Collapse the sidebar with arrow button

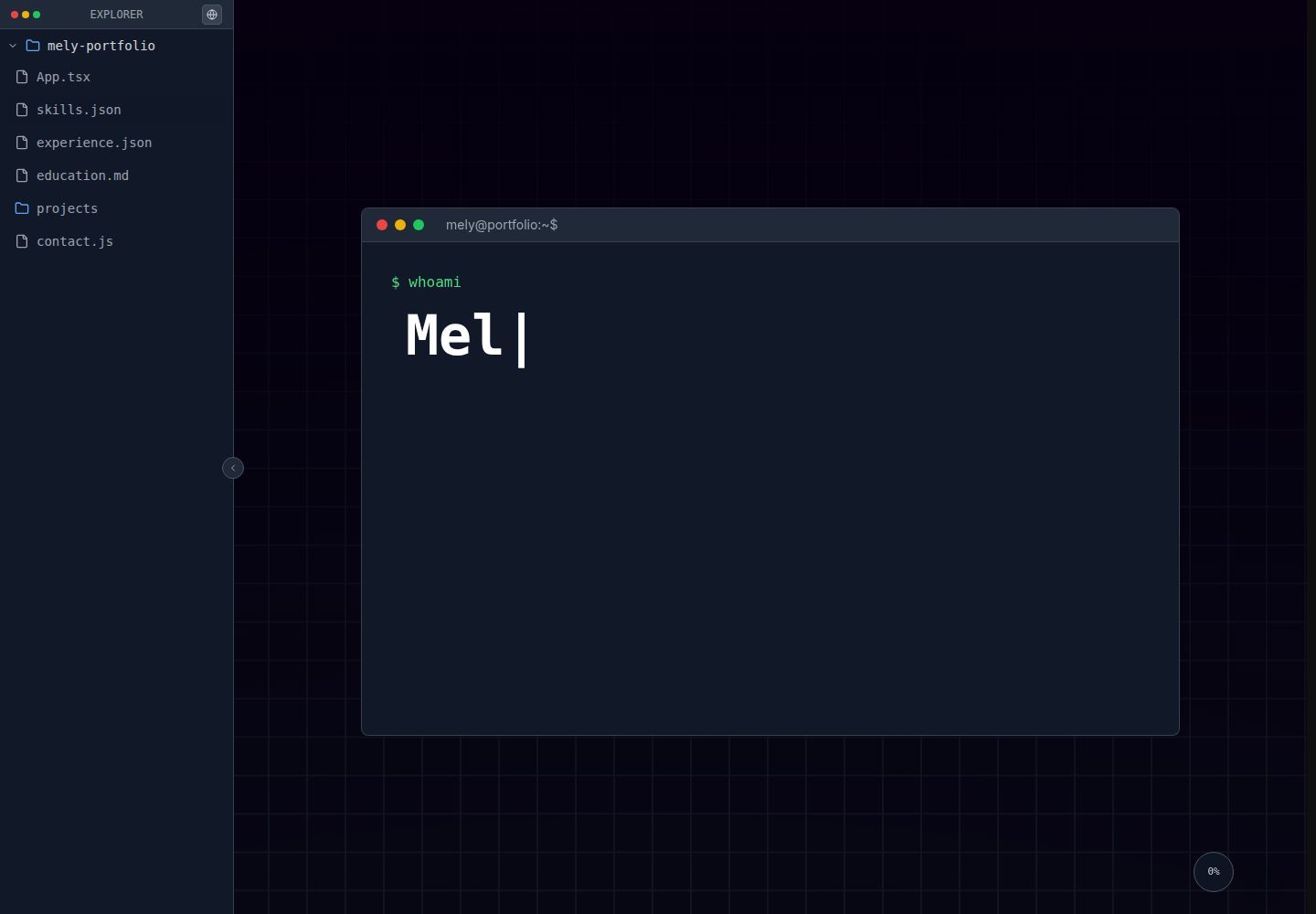click(233, 468)
